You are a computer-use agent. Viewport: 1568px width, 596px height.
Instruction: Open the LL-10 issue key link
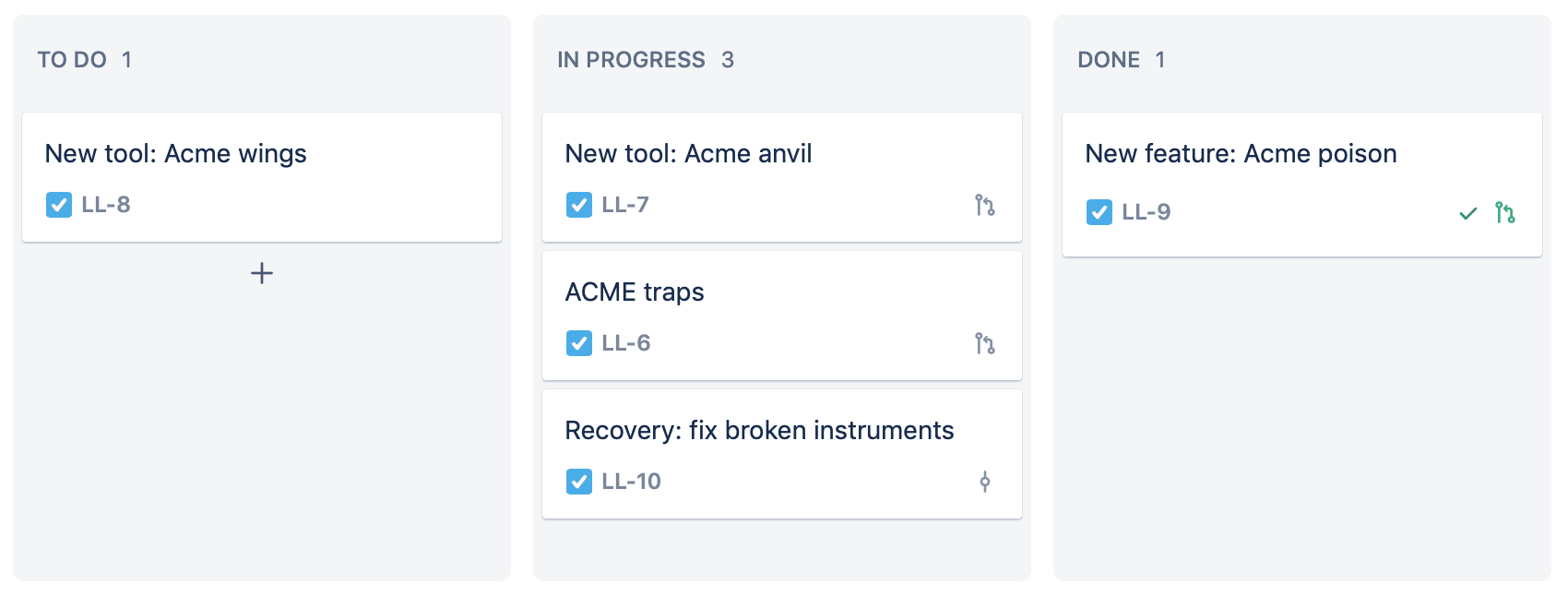pyautogui.click(x=632, y=482)
